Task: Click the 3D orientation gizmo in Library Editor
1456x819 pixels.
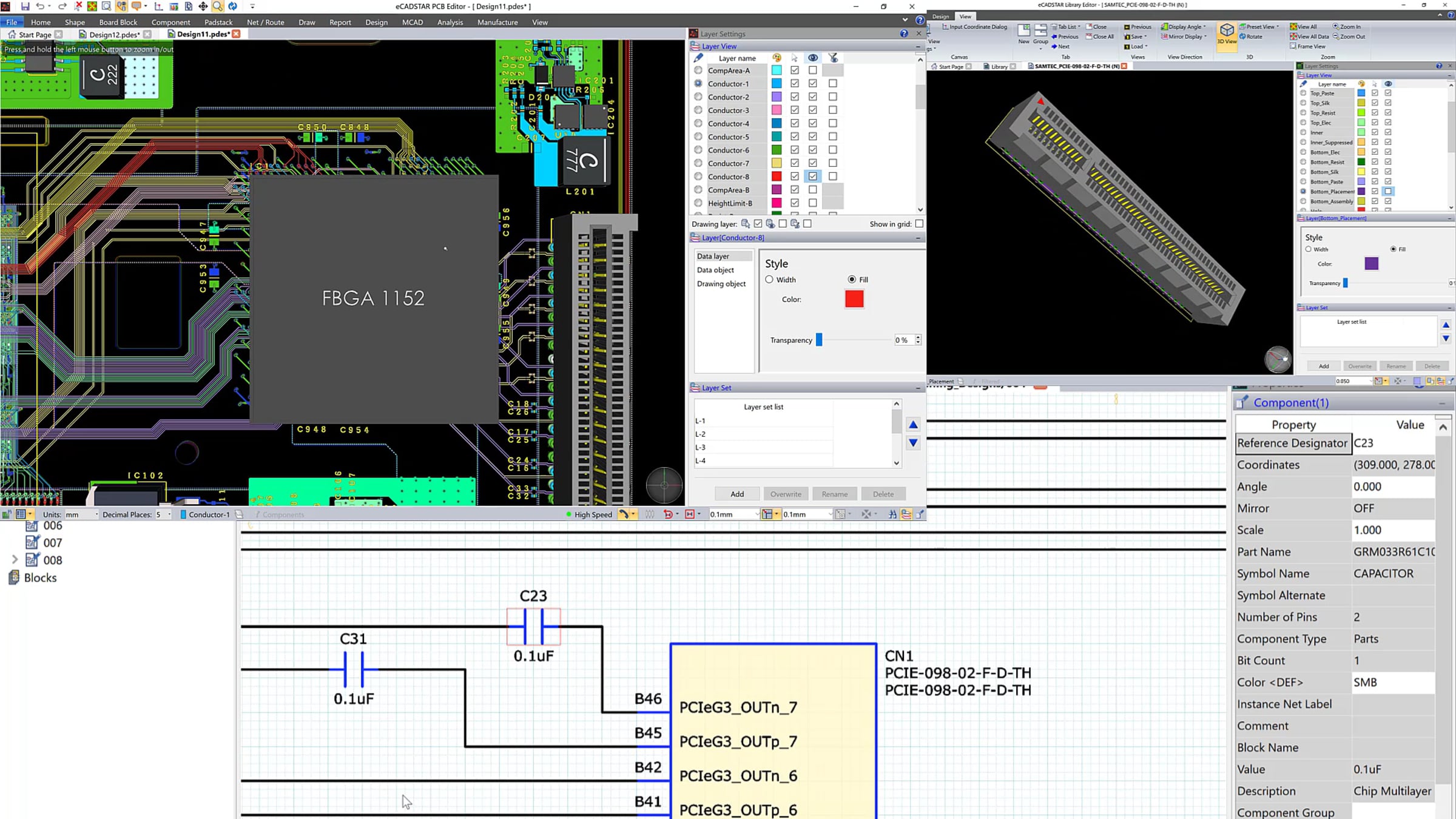Action: [1278, 359]
